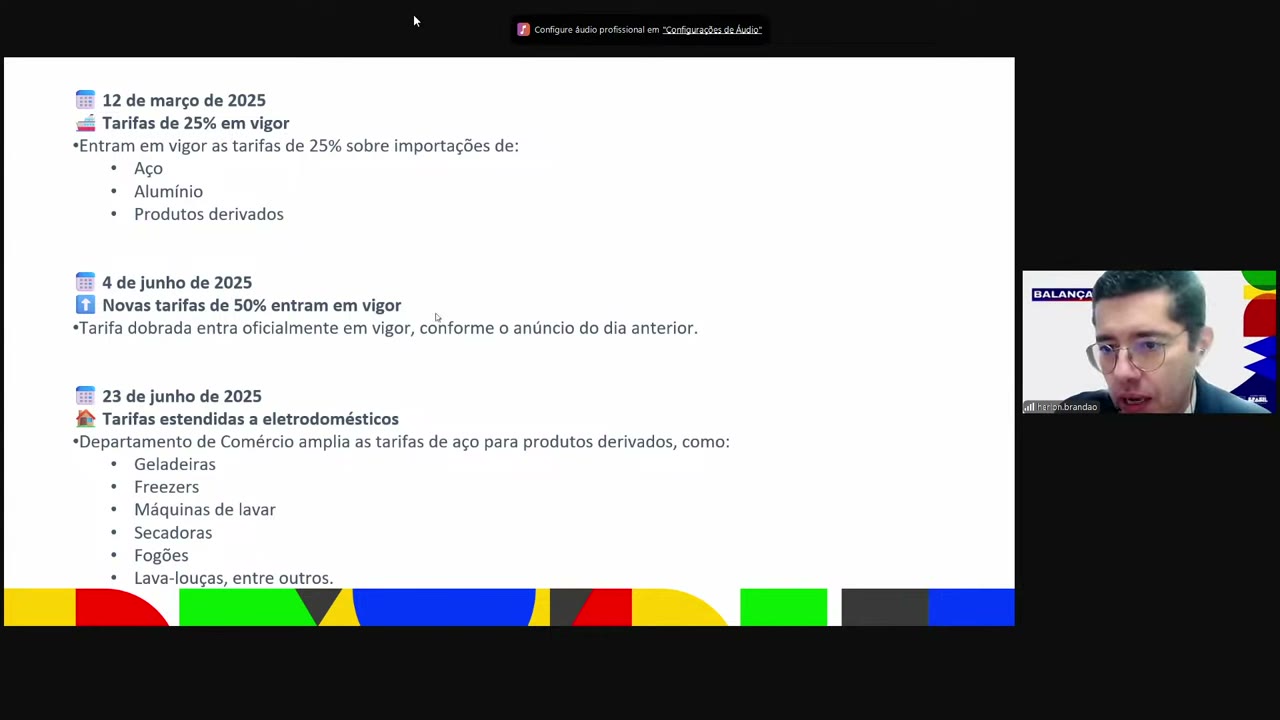Click the bullet item "Freezers"

pyautogui.click(x=167, y=487)
